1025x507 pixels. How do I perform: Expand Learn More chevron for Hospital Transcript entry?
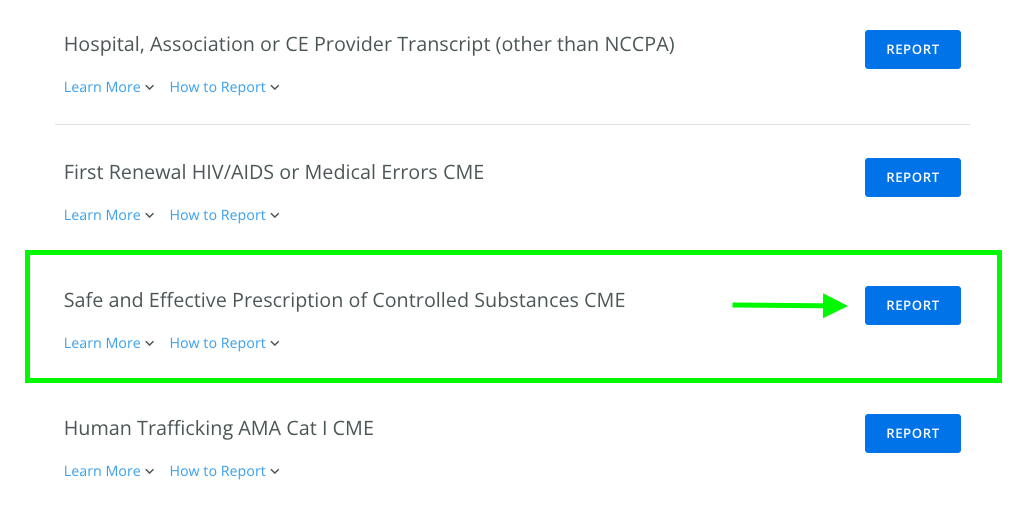coord(150,88)
